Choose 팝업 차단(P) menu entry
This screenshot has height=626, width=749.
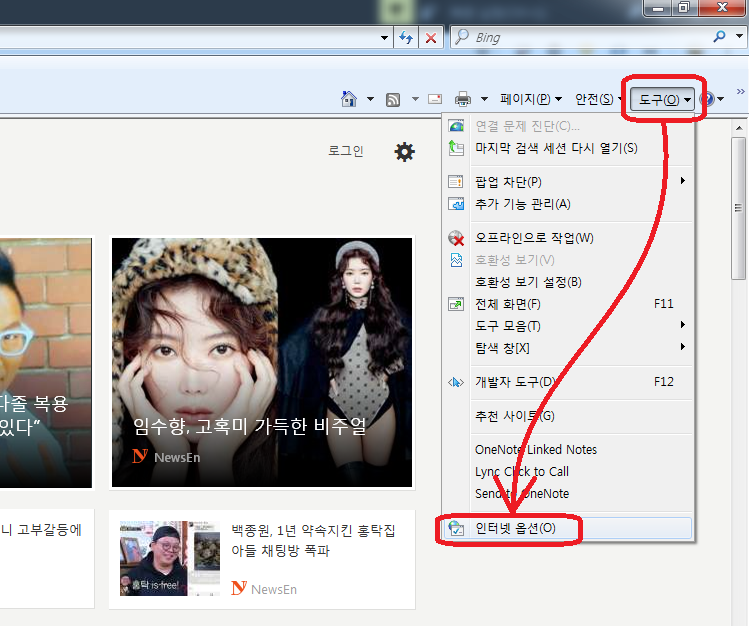[508, 181]
